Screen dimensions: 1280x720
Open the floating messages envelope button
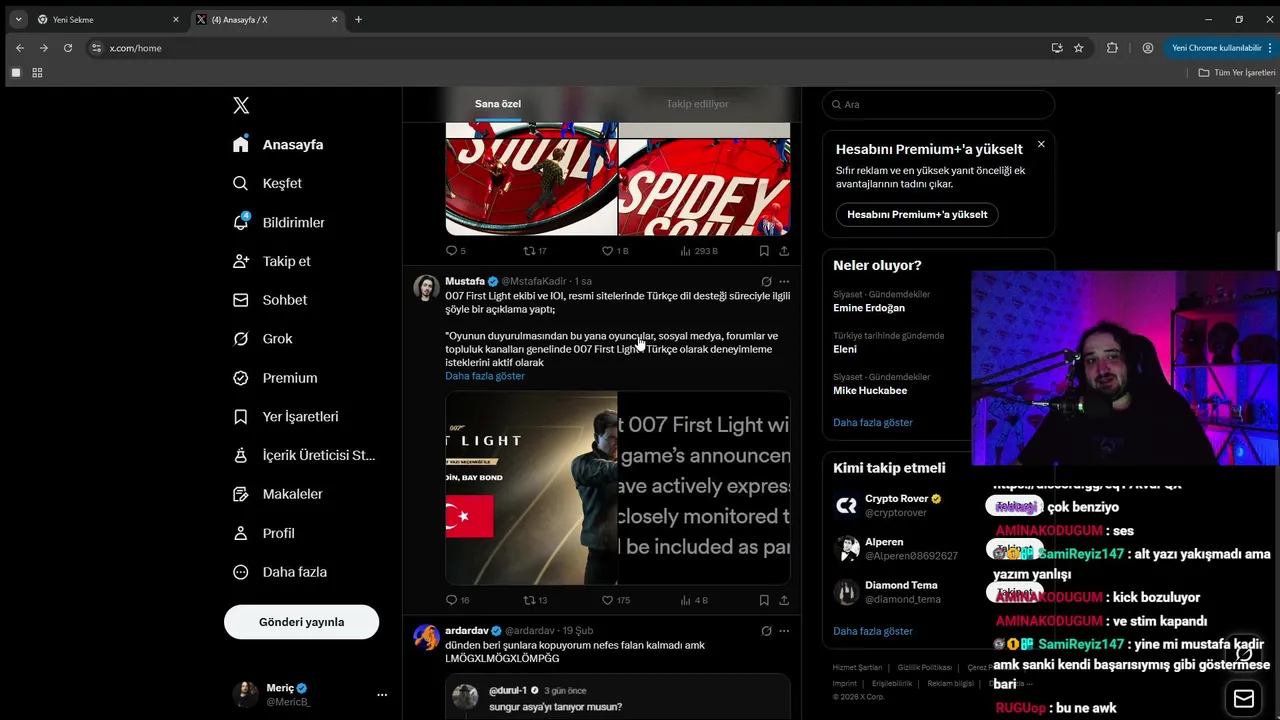point(1244,698)
